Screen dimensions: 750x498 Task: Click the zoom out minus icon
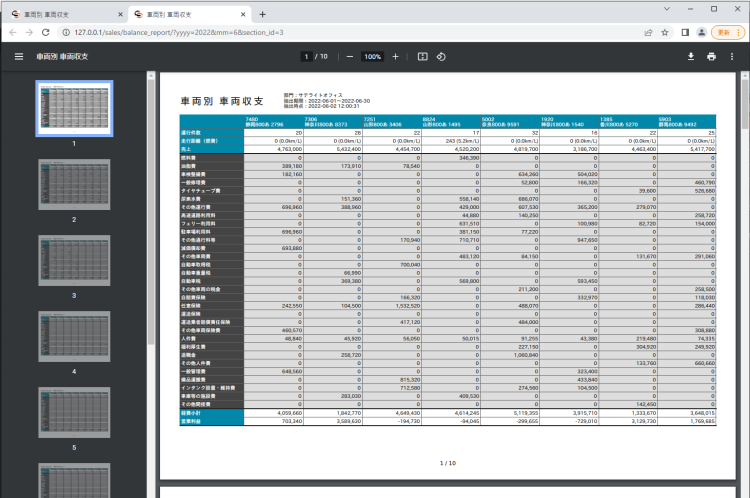point(349,57)
